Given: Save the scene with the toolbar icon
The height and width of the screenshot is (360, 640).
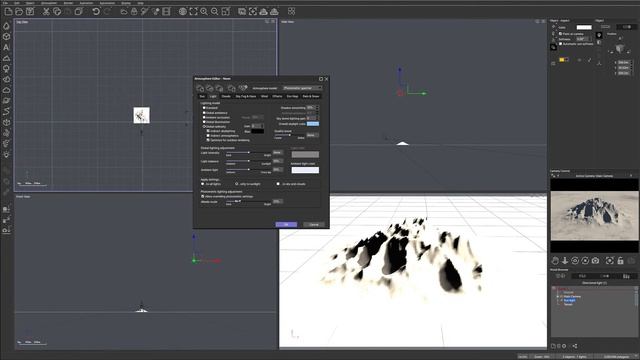Looking at the screenshot, I should tap(30, 11).
